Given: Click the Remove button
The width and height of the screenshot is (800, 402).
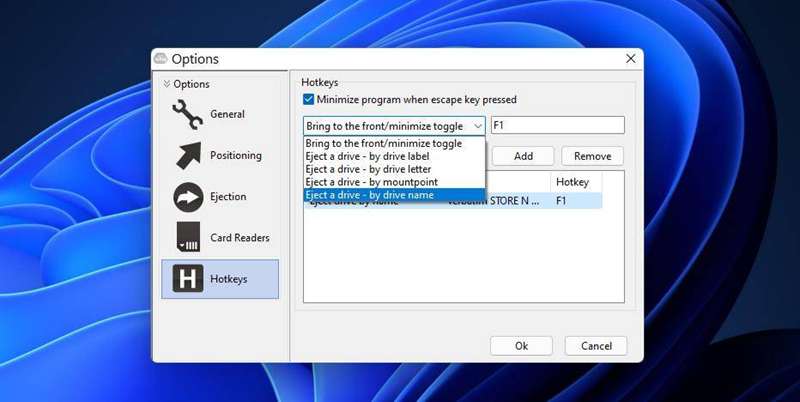Looking at the screenshot, I should [x=592, y=156].
